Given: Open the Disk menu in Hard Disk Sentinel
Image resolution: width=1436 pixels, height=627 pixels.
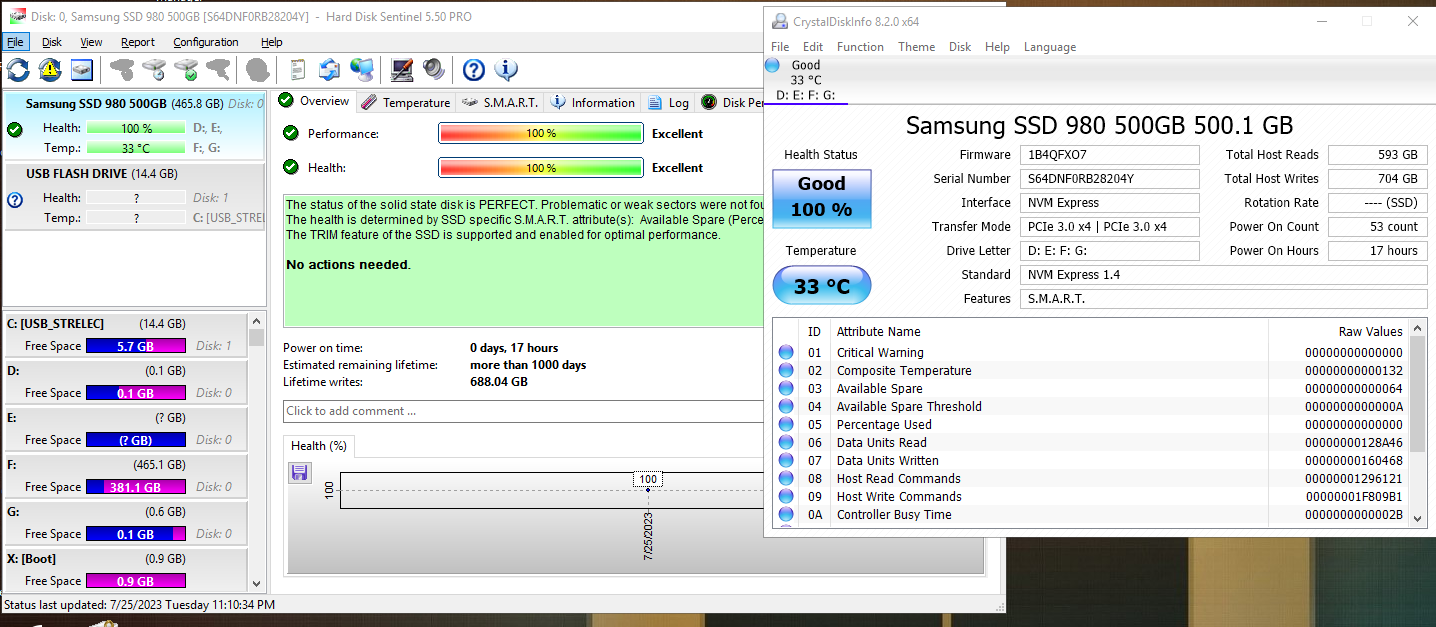Looking at the screenshot, I should click(x=52, y=42).
